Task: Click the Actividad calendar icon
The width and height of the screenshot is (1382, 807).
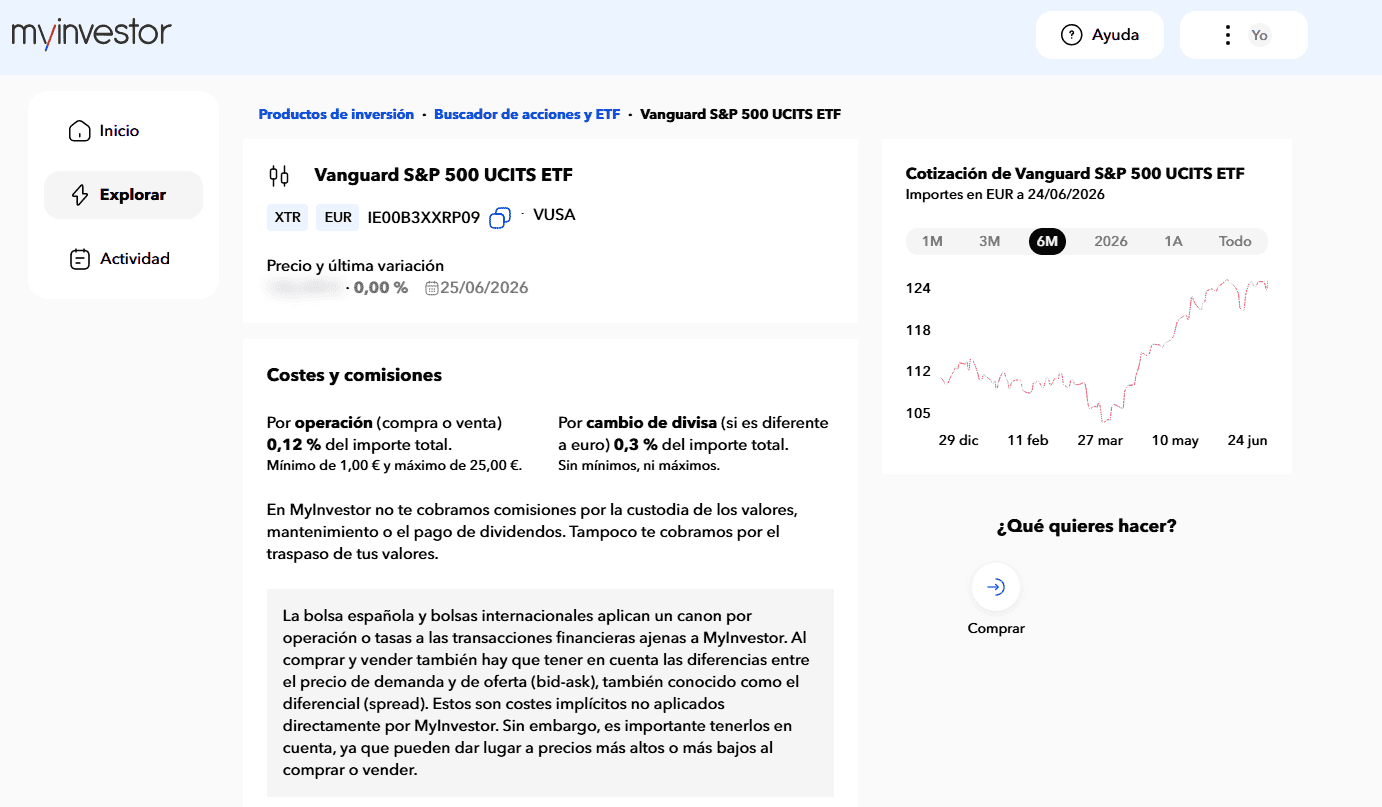Action: tap(79, 259)
